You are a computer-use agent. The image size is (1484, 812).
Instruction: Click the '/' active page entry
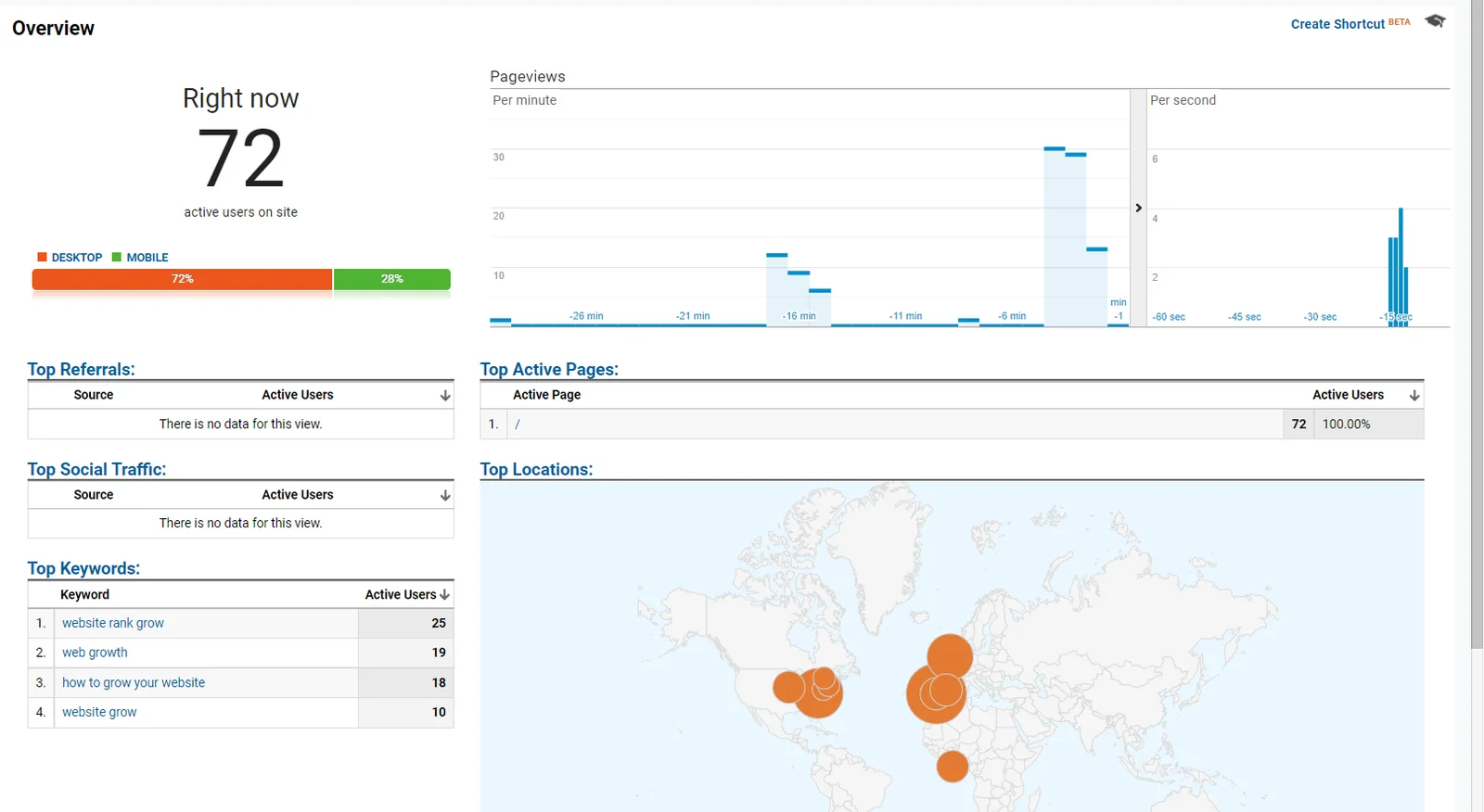[518, 425]
